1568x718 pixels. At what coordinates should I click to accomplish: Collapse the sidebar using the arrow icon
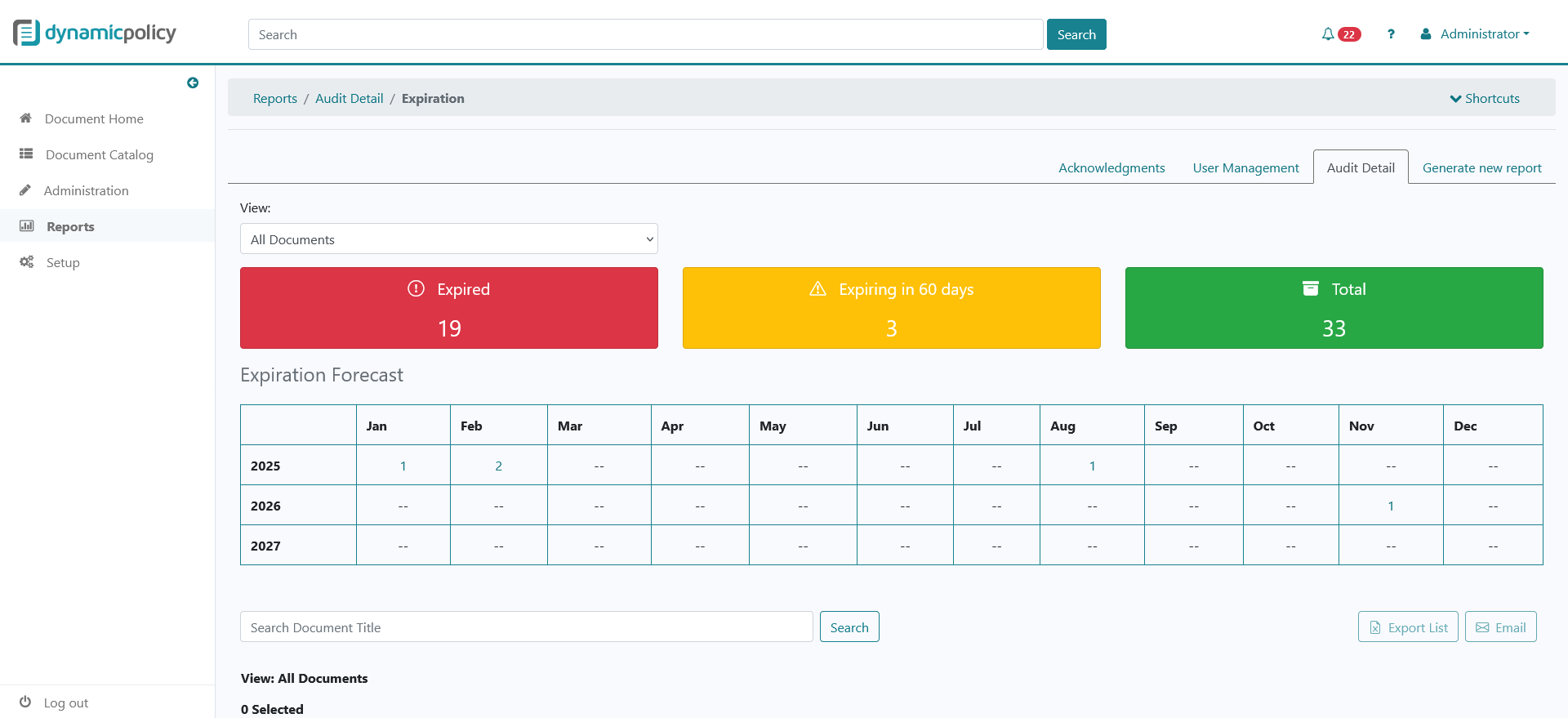point(193,83)
